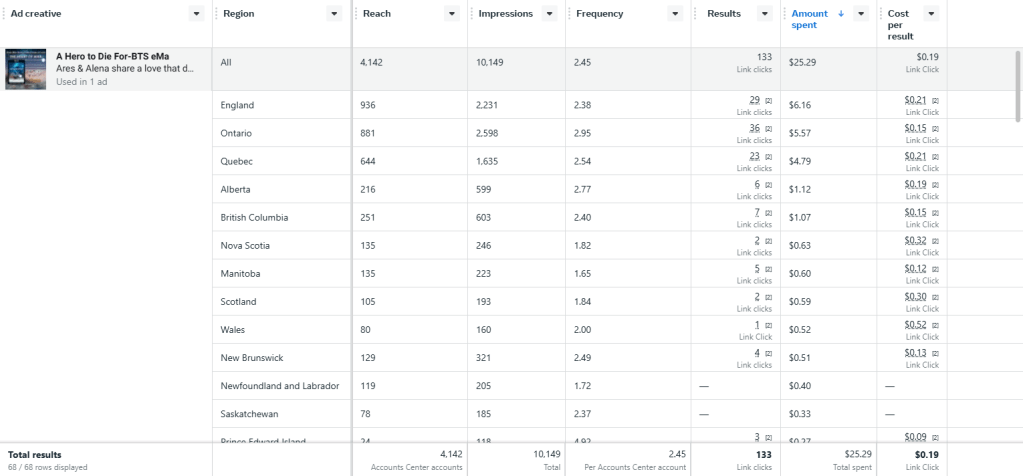Click the icon next to Manitoba's 5 results

(x=769, y=269)
